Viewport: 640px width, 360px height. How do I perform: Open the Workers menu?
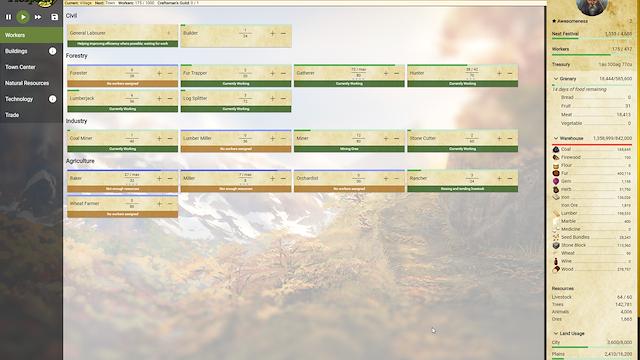(x=31, y=35)
